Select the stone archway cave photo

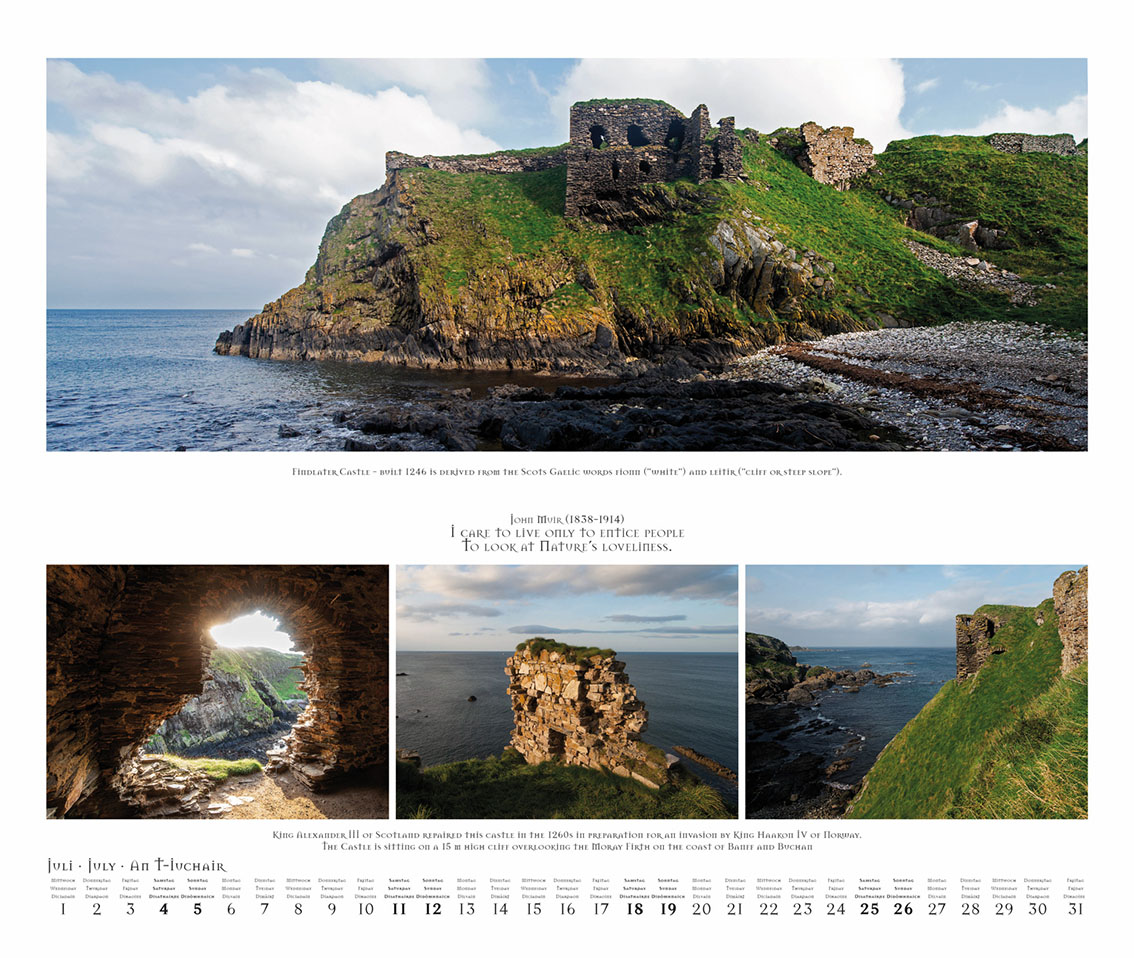tap(217, 691)
